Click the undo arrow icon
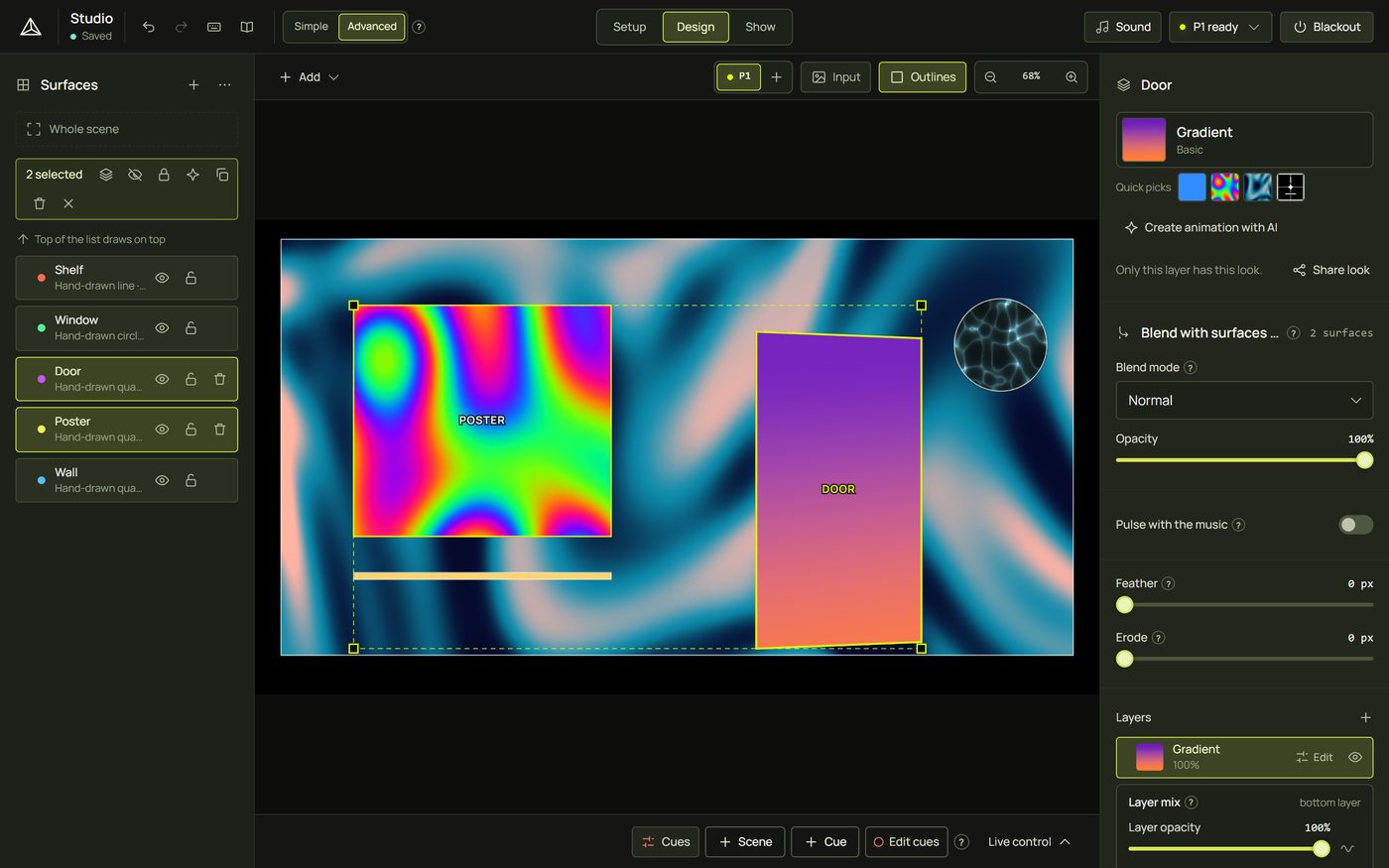 149,27
